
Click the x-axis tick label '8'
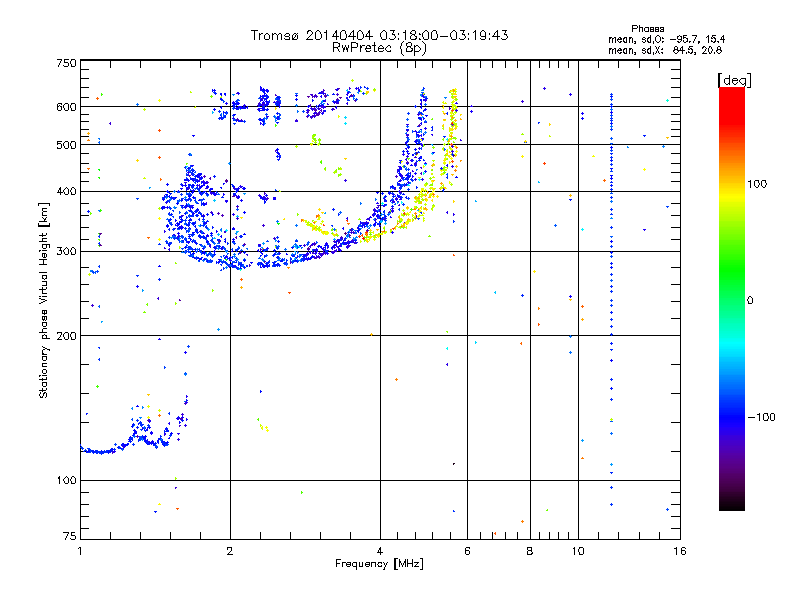click(x=530, y=551)
